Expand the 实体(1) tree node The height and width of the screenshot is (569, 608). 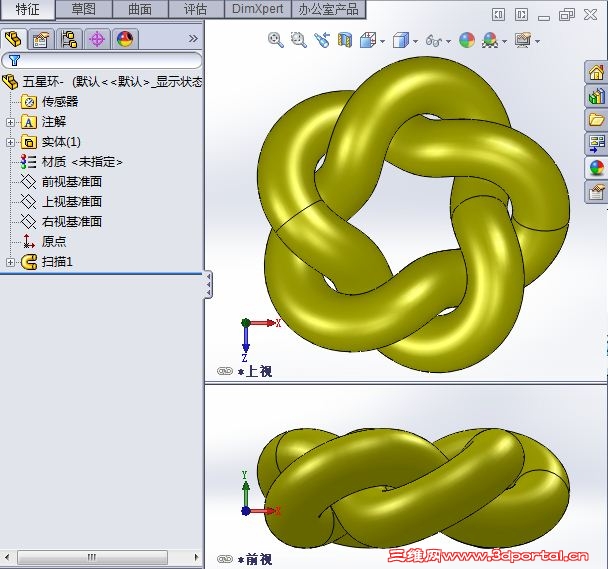point(10,142)
